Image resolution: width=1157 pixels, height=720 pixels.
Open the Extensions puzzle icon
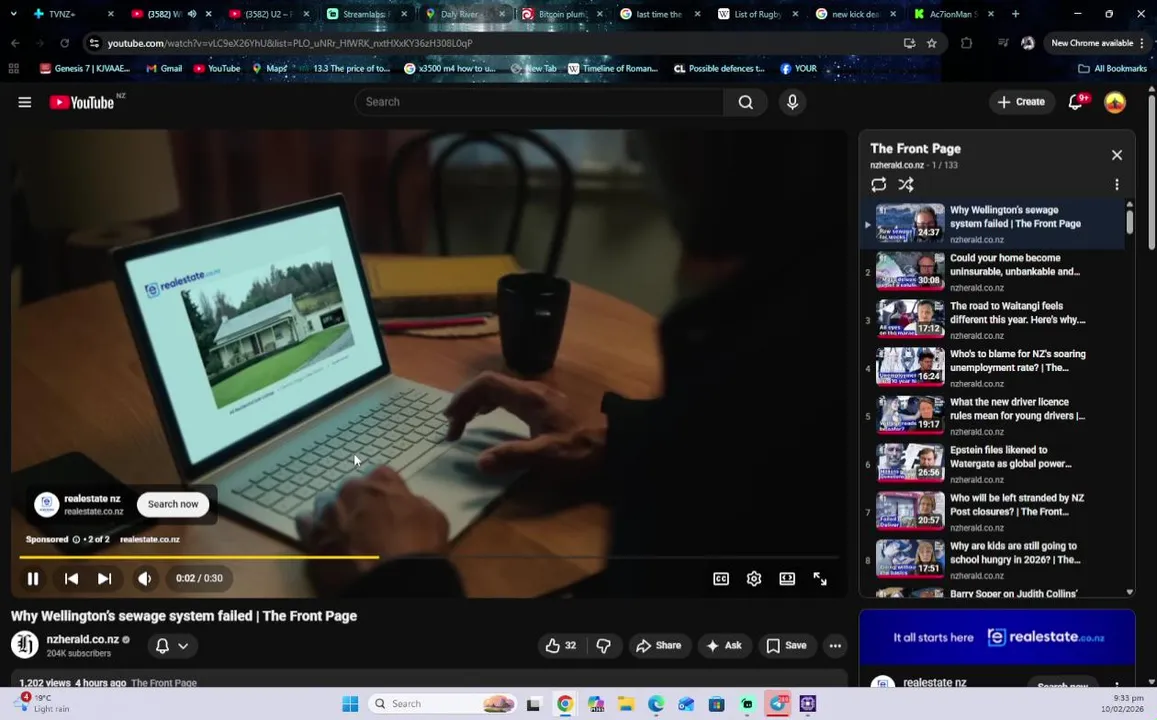[966, 43]
